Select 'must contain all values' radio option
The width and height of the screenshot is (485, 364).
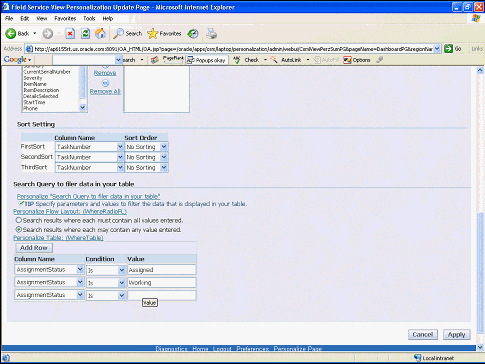point(19,220)
